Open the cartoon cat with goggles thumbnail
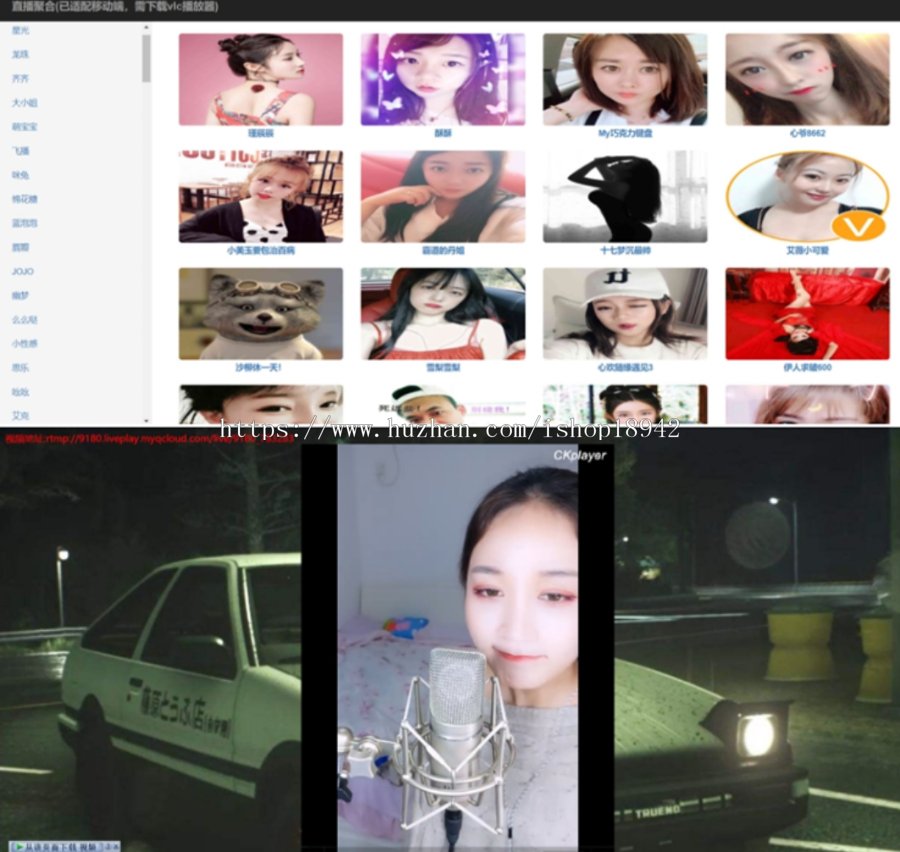The height and width of the screenshot is (852, 900). pyautogui.click(x=261, y=313)
